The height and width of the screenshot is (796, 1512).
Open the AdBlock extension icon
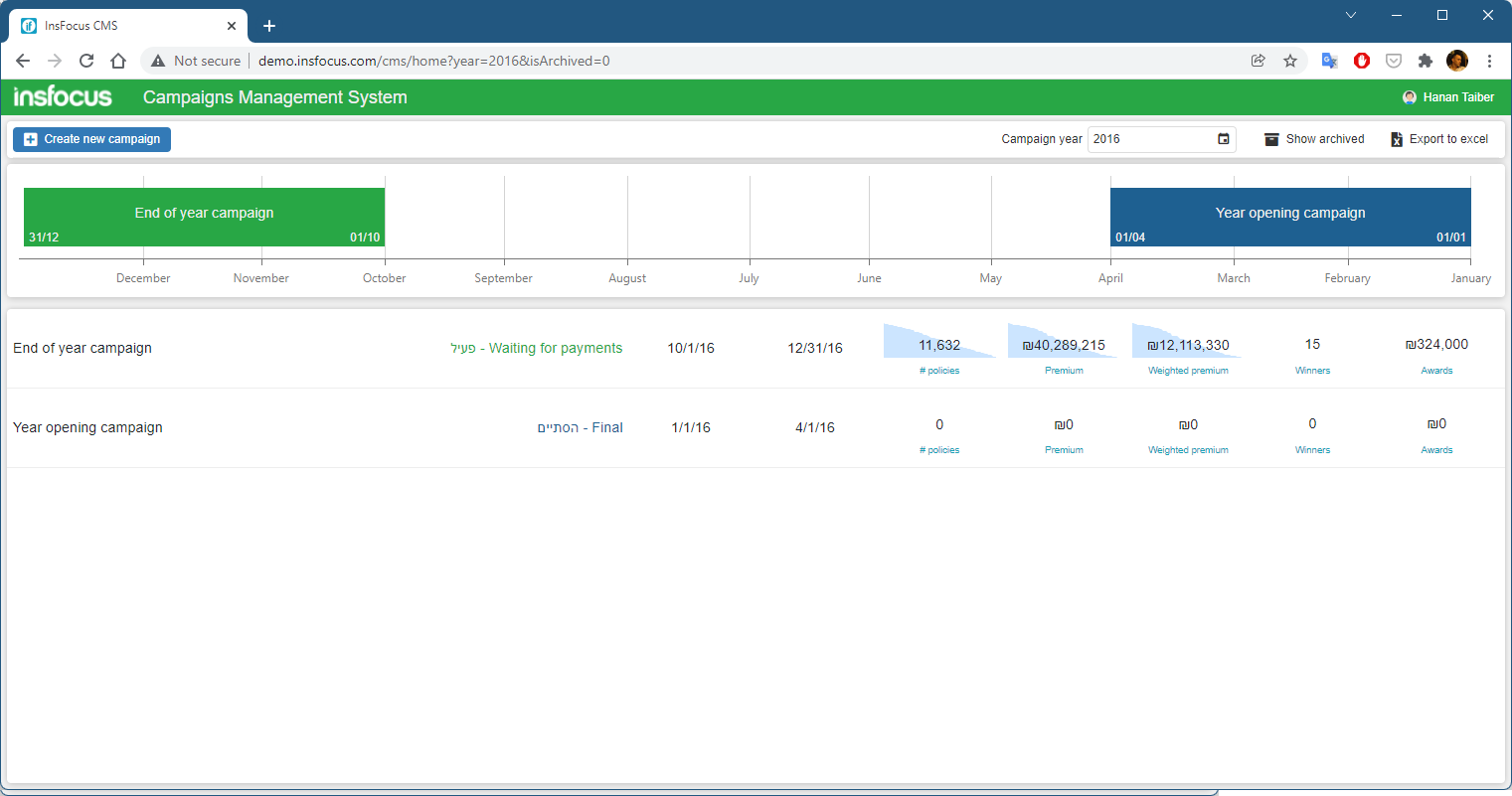pyautogui.click(x=1361, y=61)
